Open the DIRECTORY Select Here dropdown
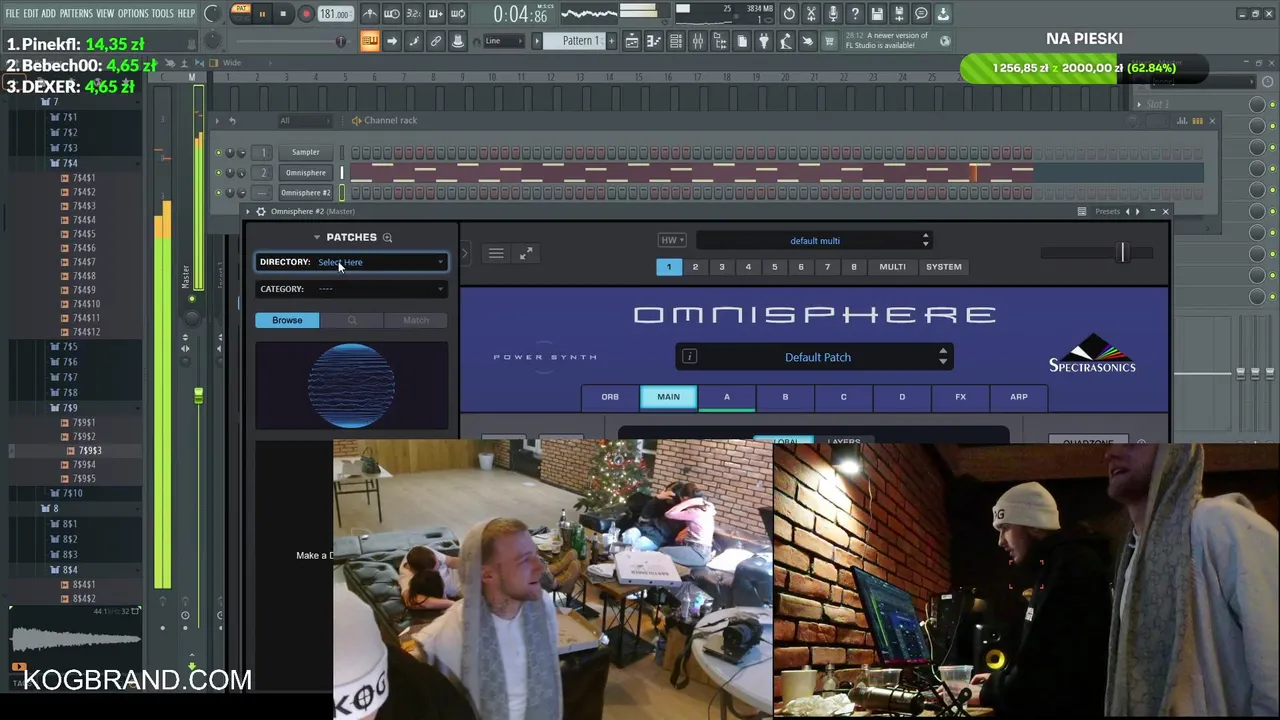This screenshot has height=720, width=1280. click(352, 262)
